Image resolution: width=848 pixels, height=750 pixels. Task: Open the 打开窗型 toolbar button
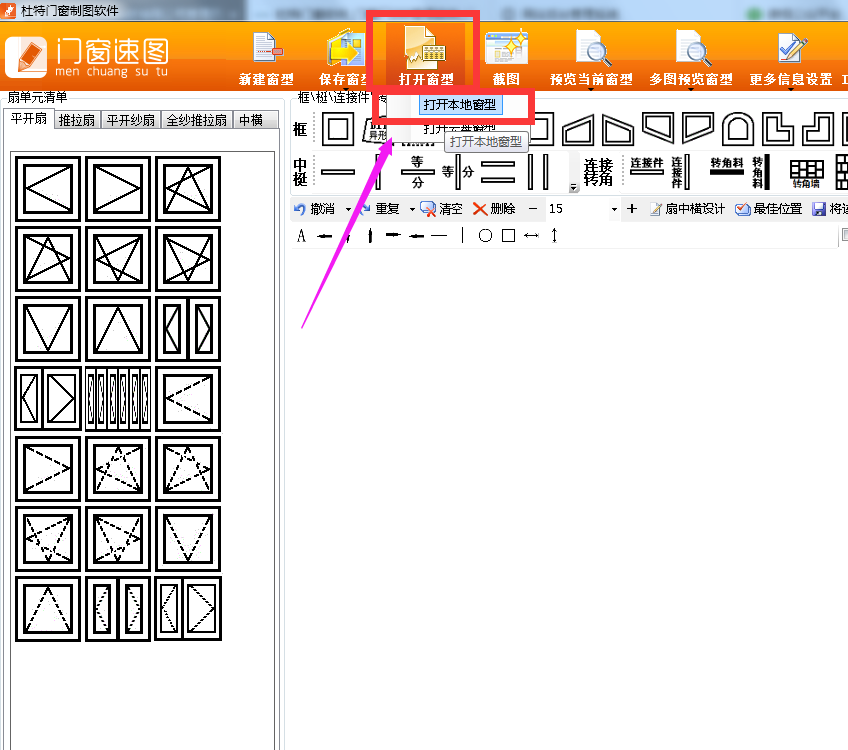pyautogui.click(x=426, y=58)
